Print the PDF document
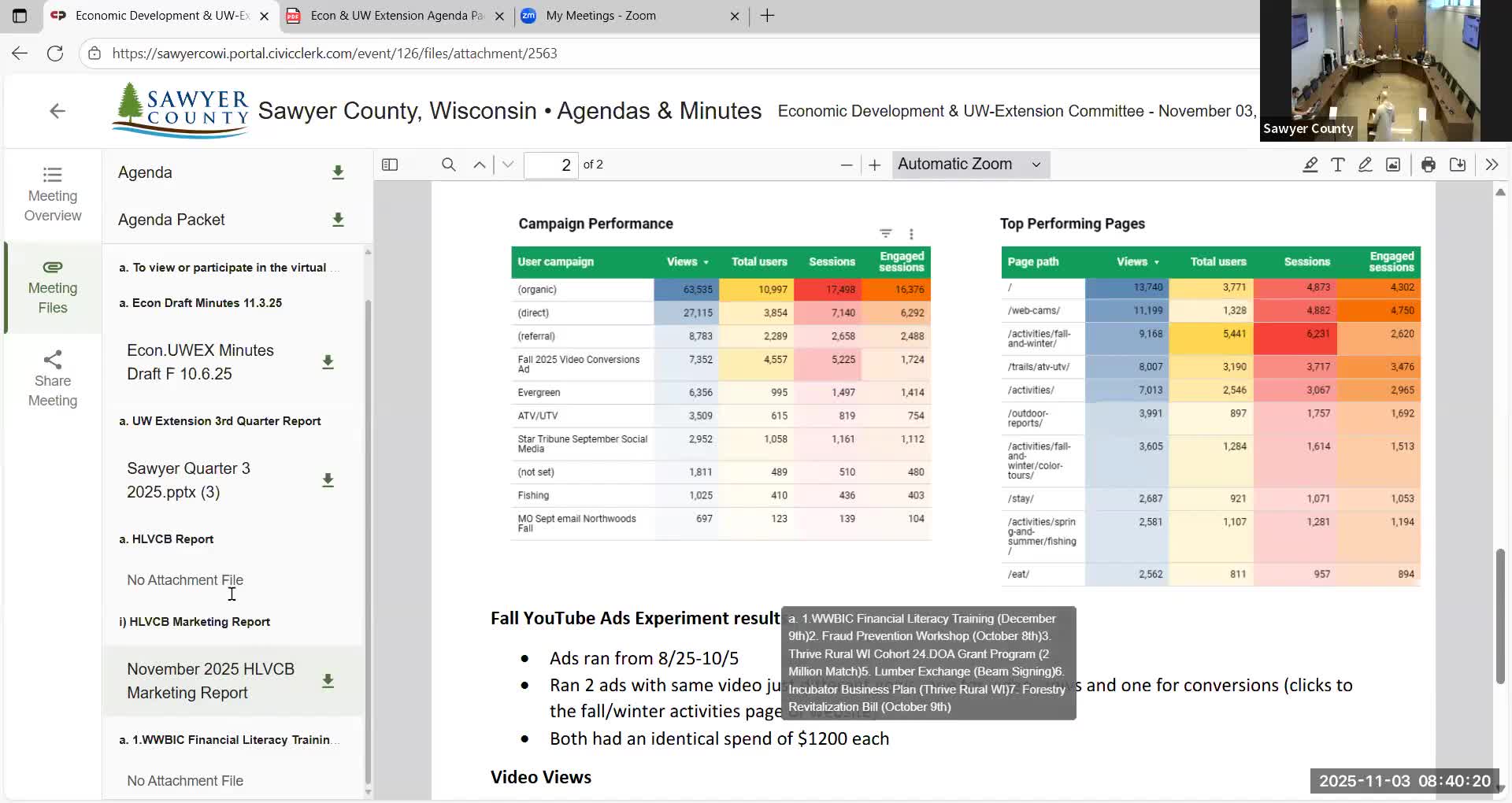The height and width of the screenshot is (803, 1512). pos(1428,165)
